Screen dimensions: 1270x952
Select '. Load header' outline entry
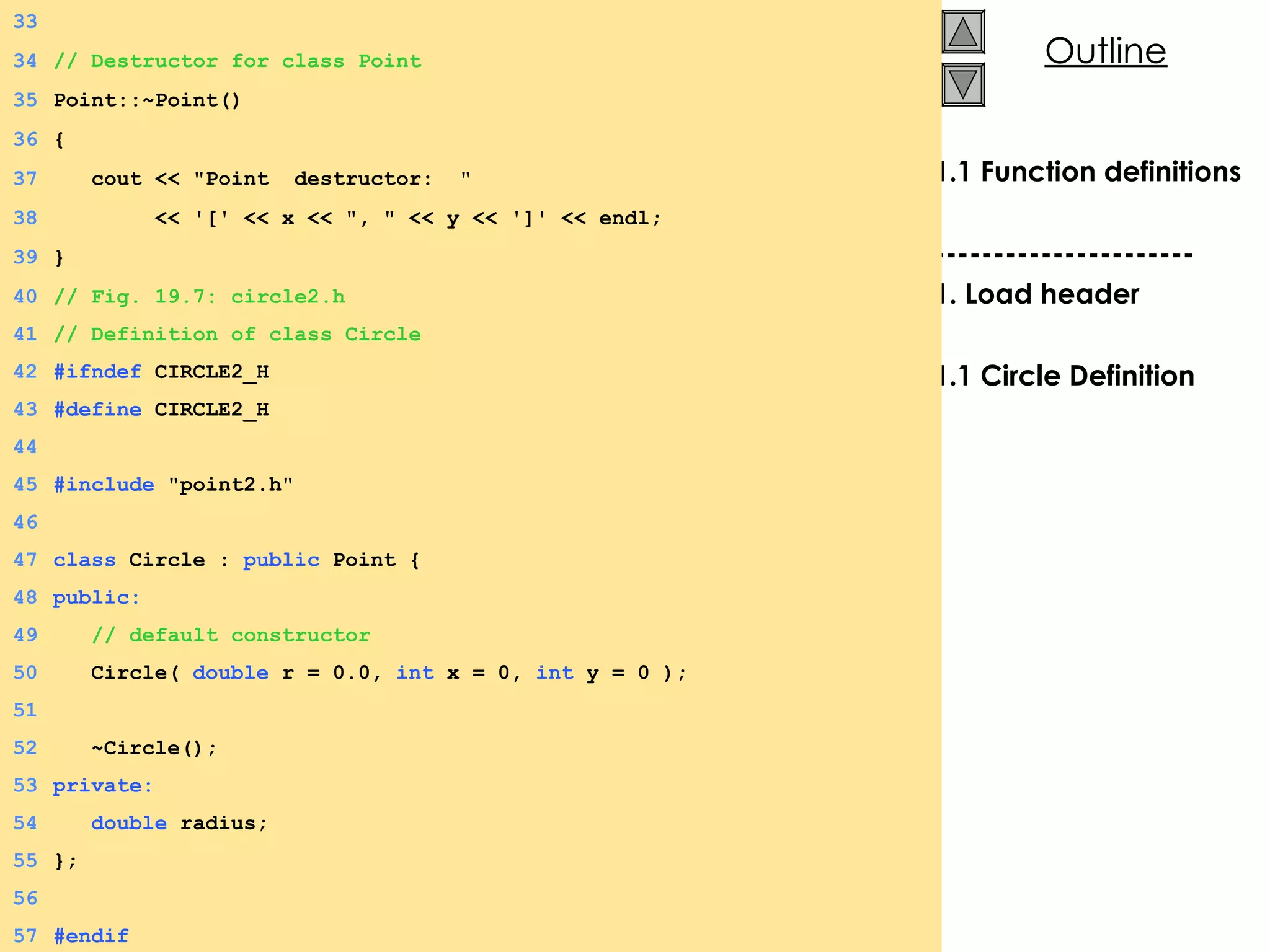pos(1041,294)
